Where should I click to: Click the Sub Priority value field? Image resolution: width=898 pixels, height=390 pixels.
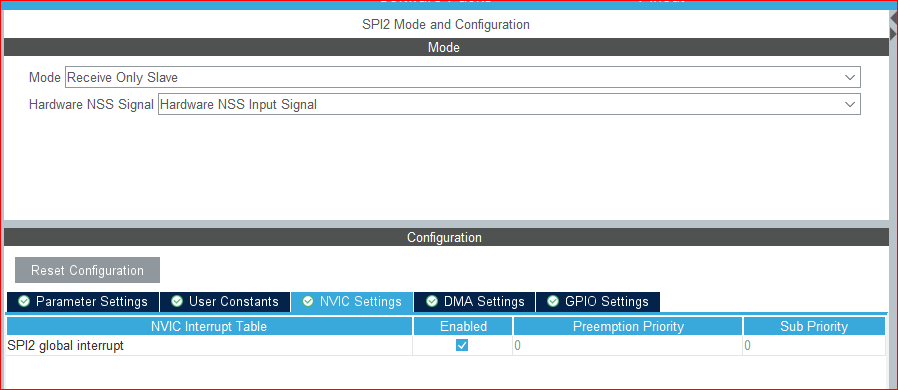coord(814,346)
